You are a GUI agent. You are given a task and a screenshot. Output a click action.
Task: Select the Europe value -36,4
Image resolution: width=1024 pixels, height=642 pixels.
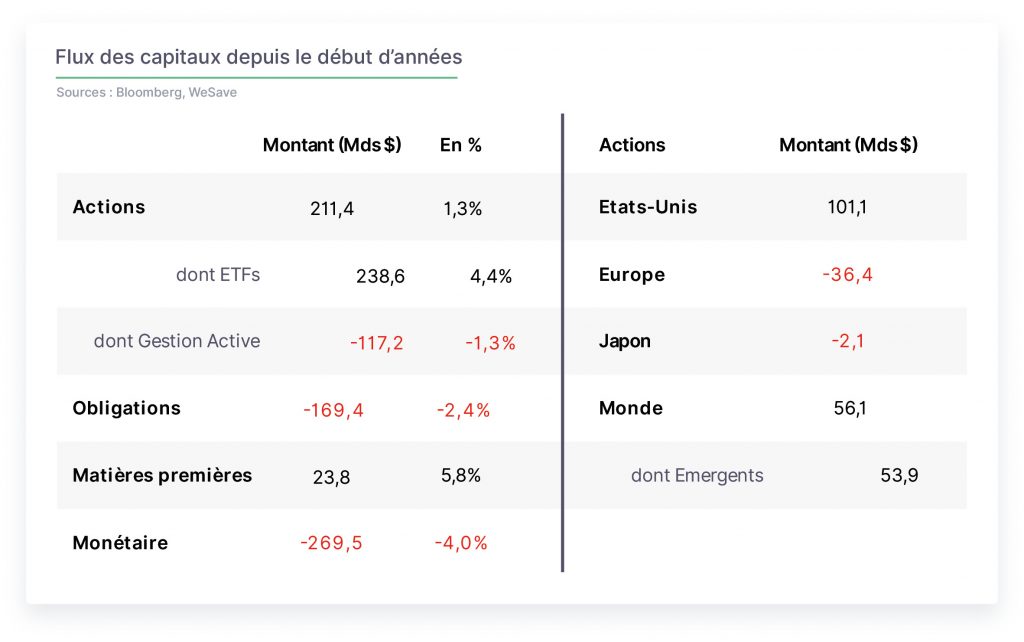pyautogui.click(x=847, y=274)
